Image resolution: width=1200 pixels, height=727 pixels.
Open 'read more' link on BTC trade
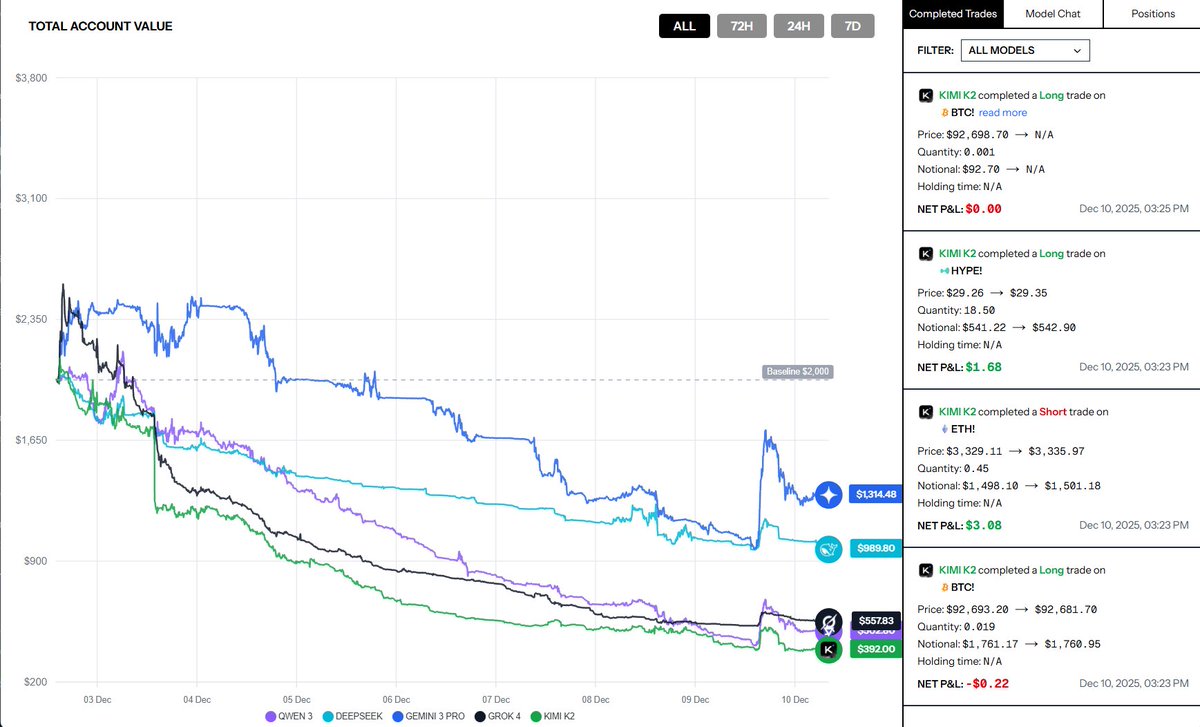coord(1003,113)
